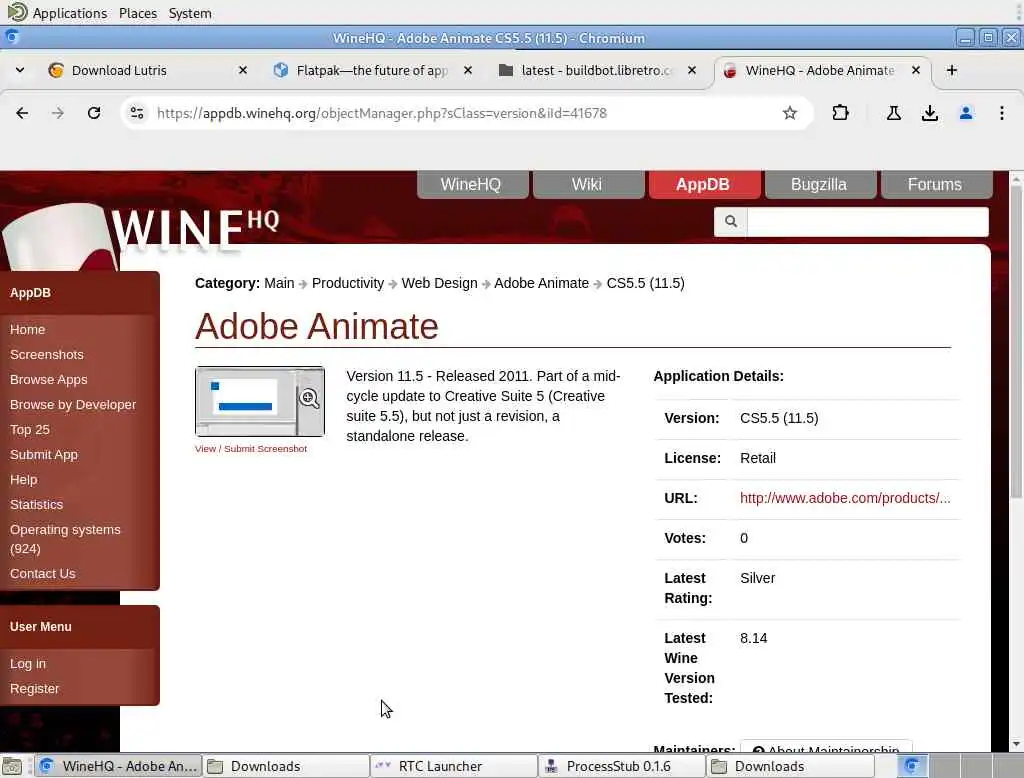This screenshot has width=1024, height=778.
Task: Switch to ProcessStub 0.1.6 in the taskbar
Action: 622,766
